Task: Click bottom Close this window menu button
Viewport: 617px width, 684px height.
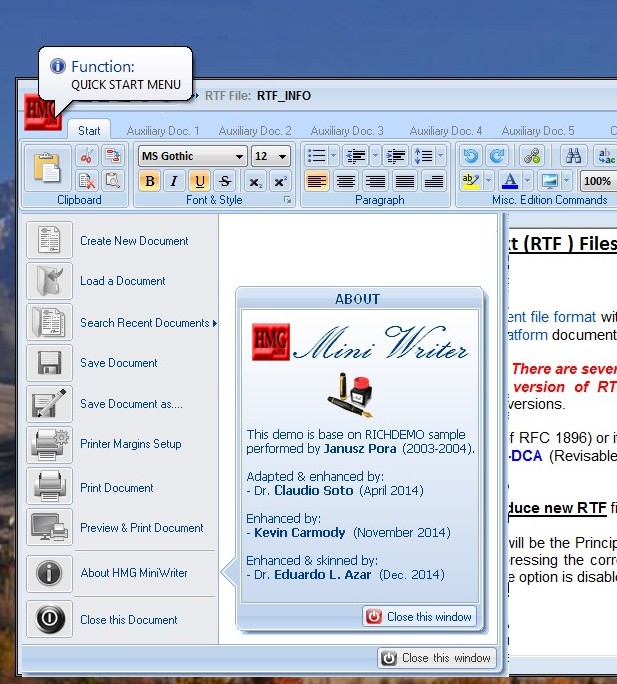Action: (x=437, y=658)
